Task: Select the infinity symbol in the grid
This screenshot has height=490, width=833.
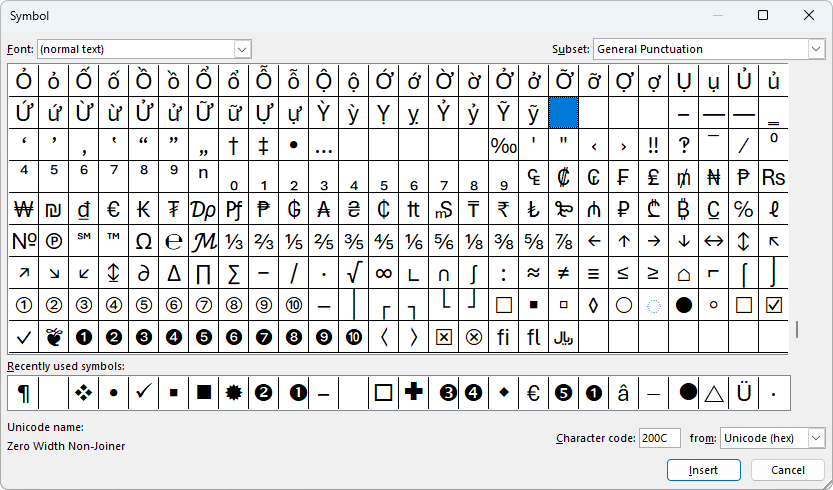Action: [x=383, y=273]
